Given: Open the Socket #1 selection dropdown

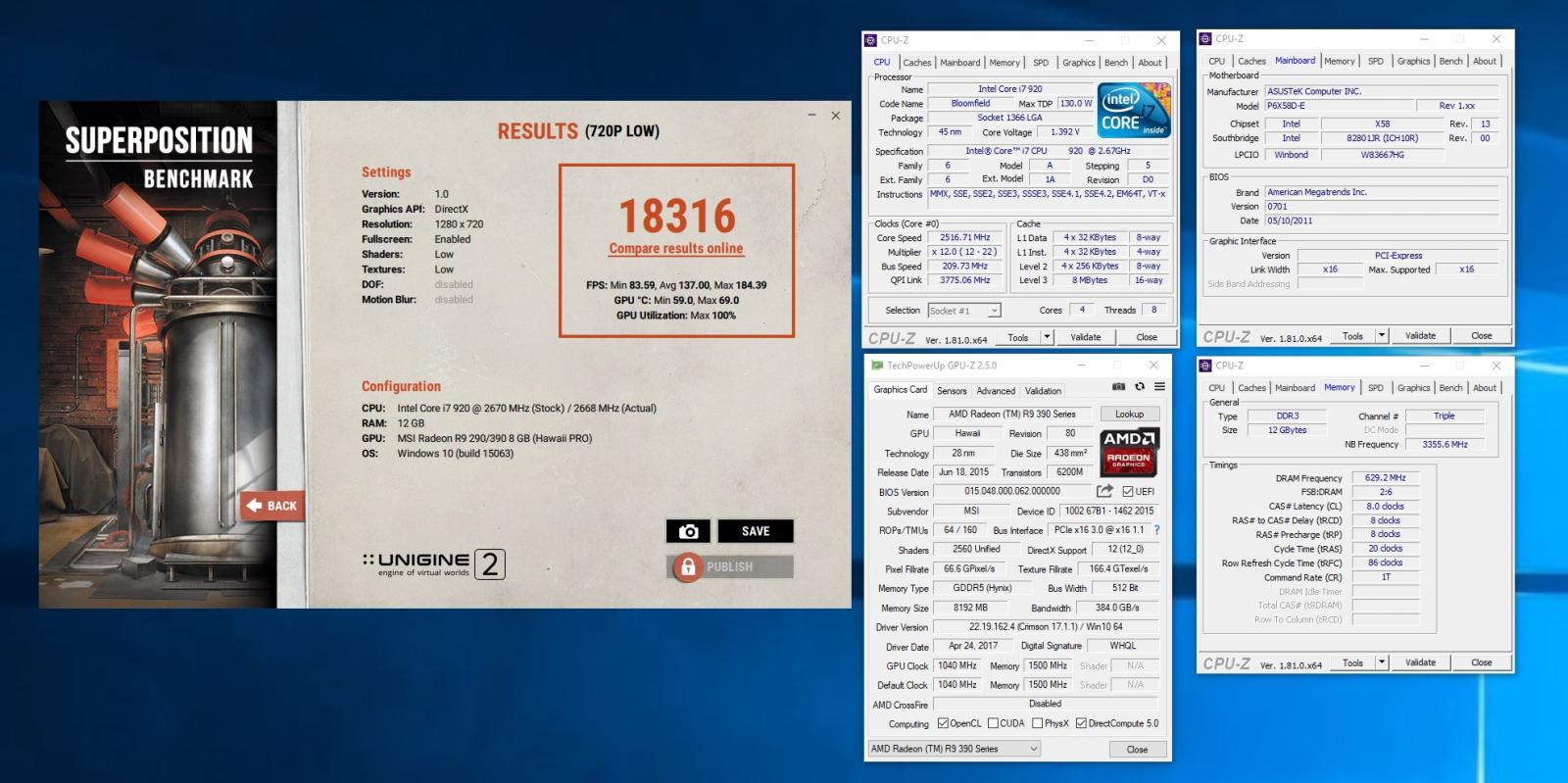Looking at the screenshot, I should pyautogui.click(x=964, y=311).
